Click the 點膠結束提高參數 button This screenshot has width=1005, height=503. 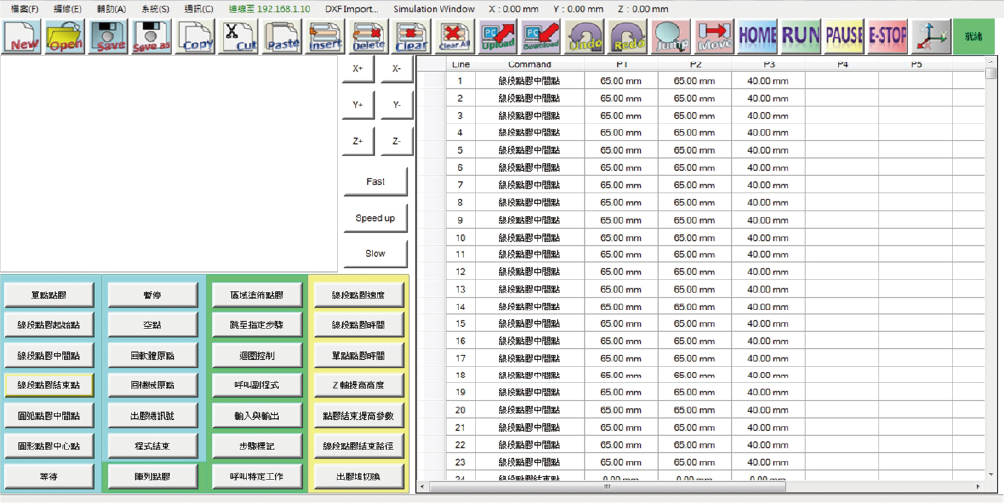(359, 416)
